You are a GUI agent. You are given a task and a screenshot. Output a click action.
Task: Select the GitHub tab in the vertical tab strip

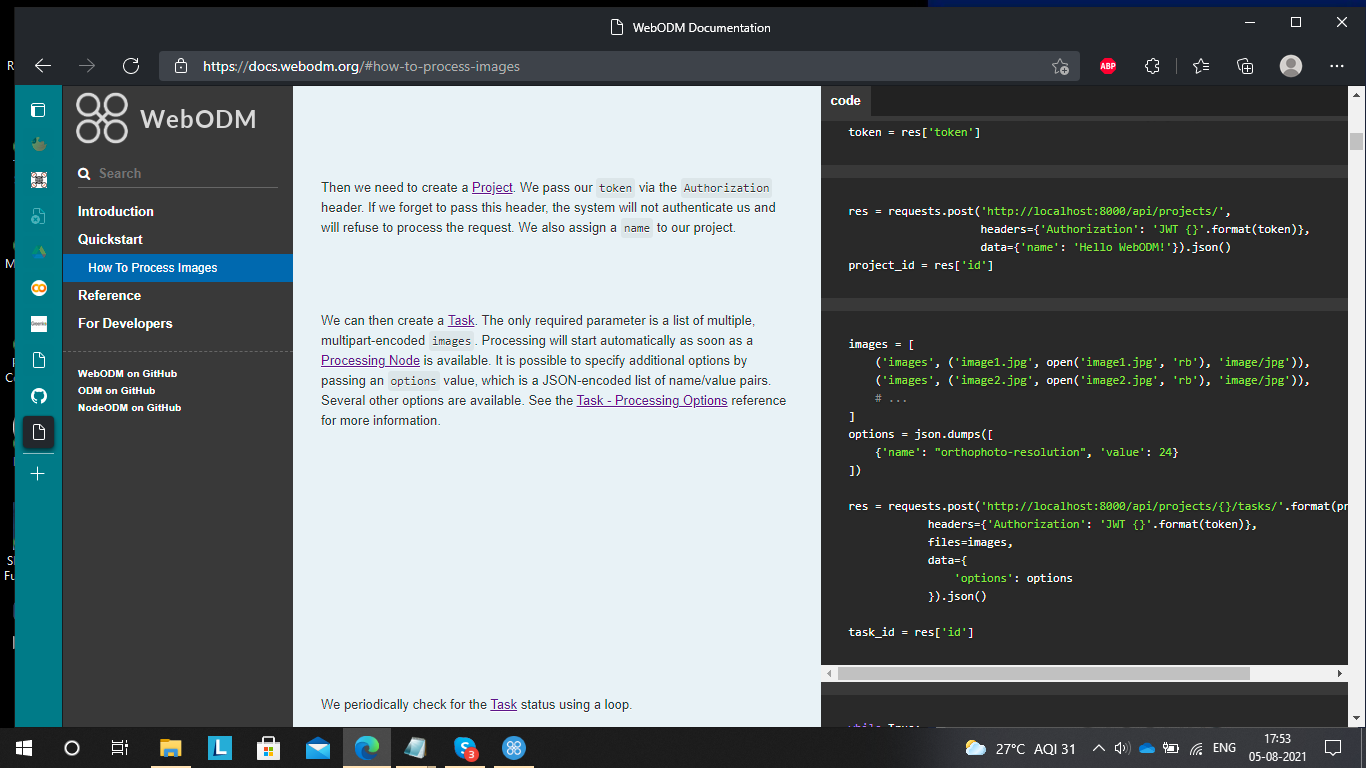click(38, 396)
